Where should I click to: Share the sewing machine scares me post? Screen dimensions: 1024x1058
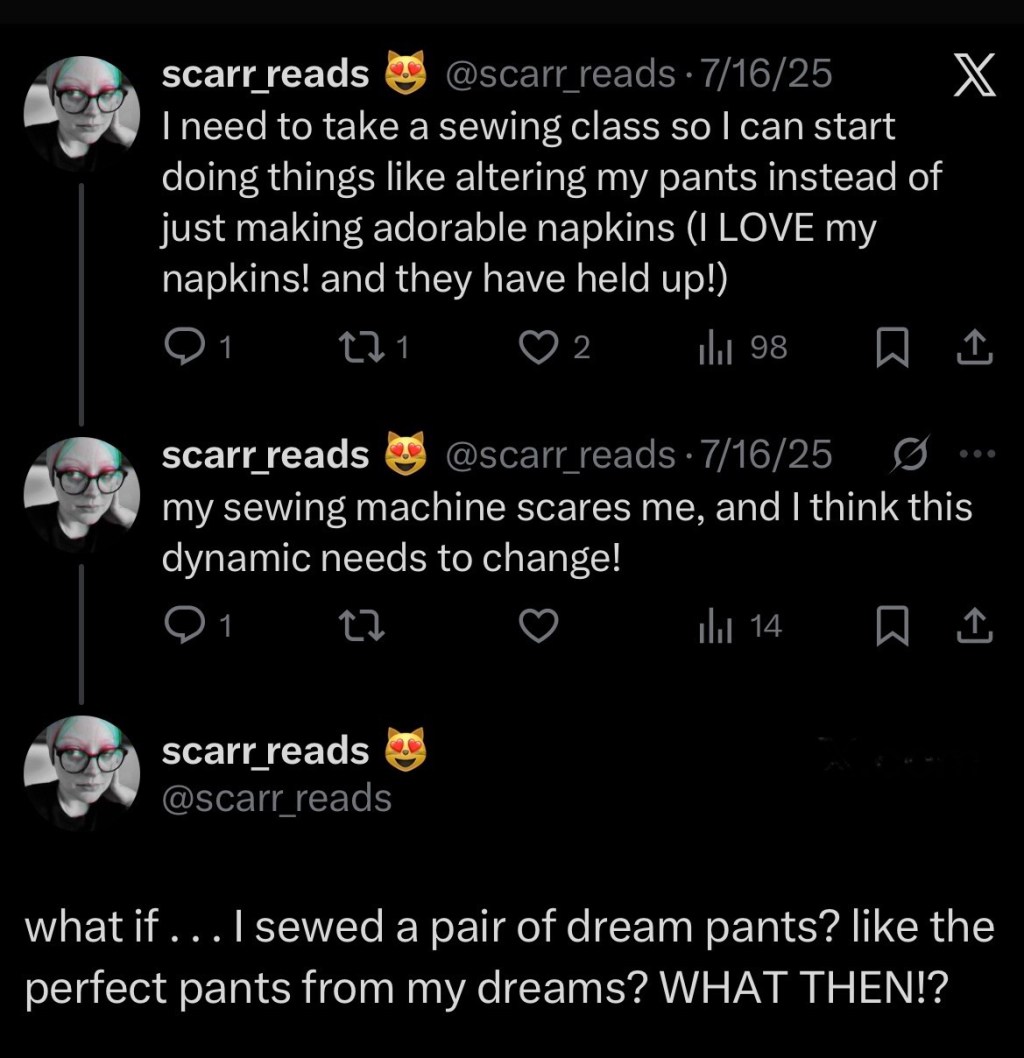tap(974, 626)
